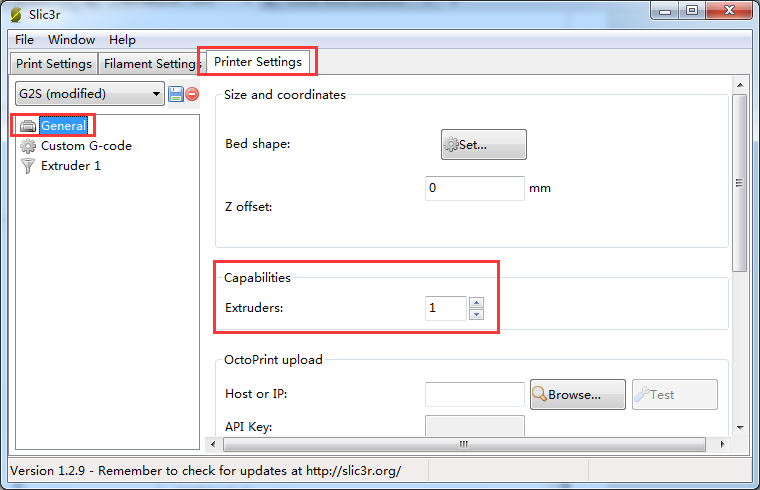Close the Slic3r window
760x490 pixels.
[729, 11]
